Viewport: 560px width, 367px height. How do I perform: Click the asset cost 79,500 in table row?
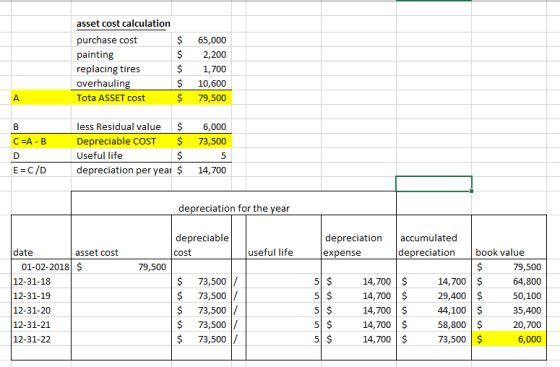(x=121, y=267)
